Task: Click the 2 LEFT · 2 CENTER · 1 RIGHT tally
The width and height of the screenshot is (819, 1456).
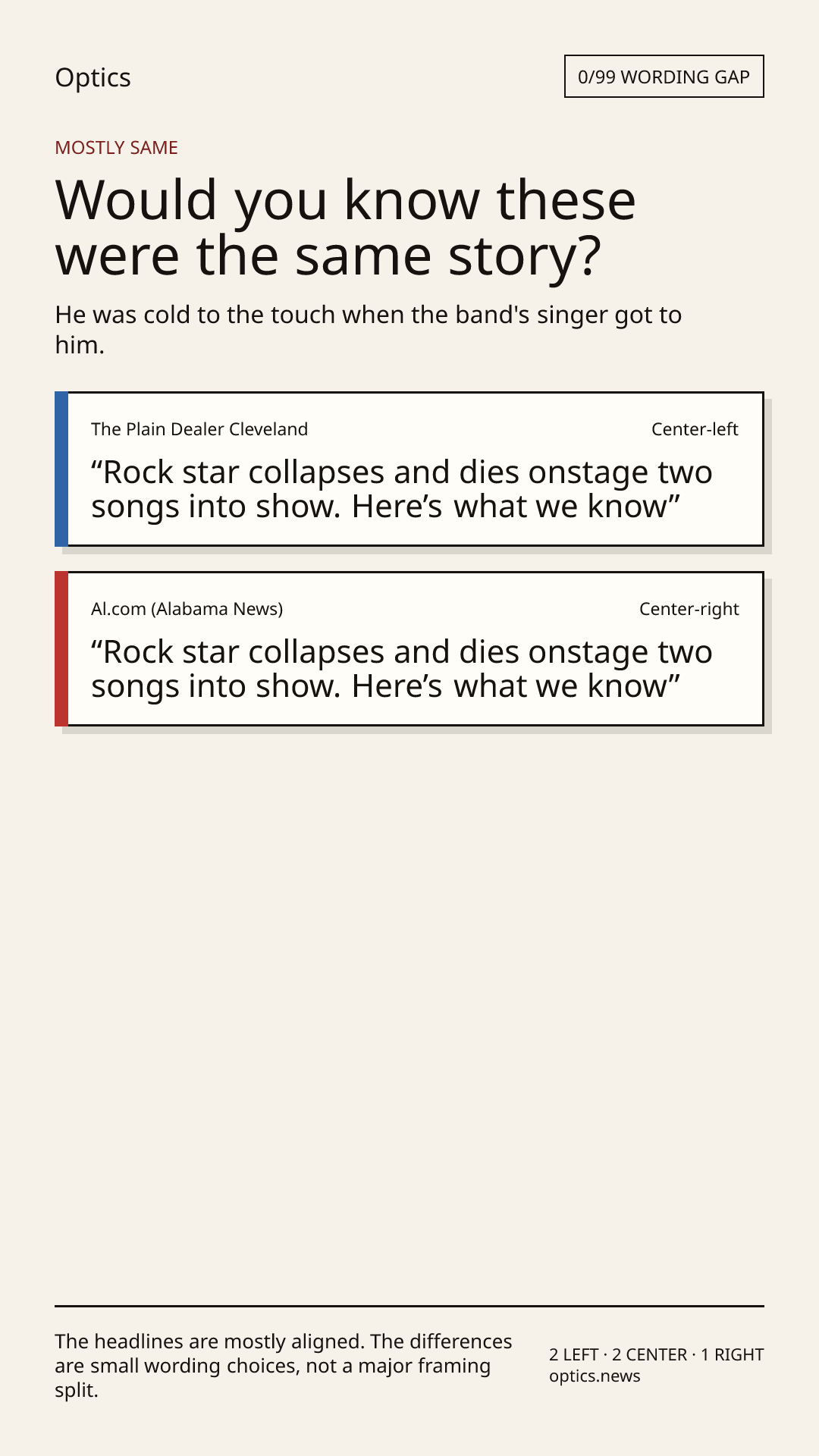Action: tap(657, 1354)
